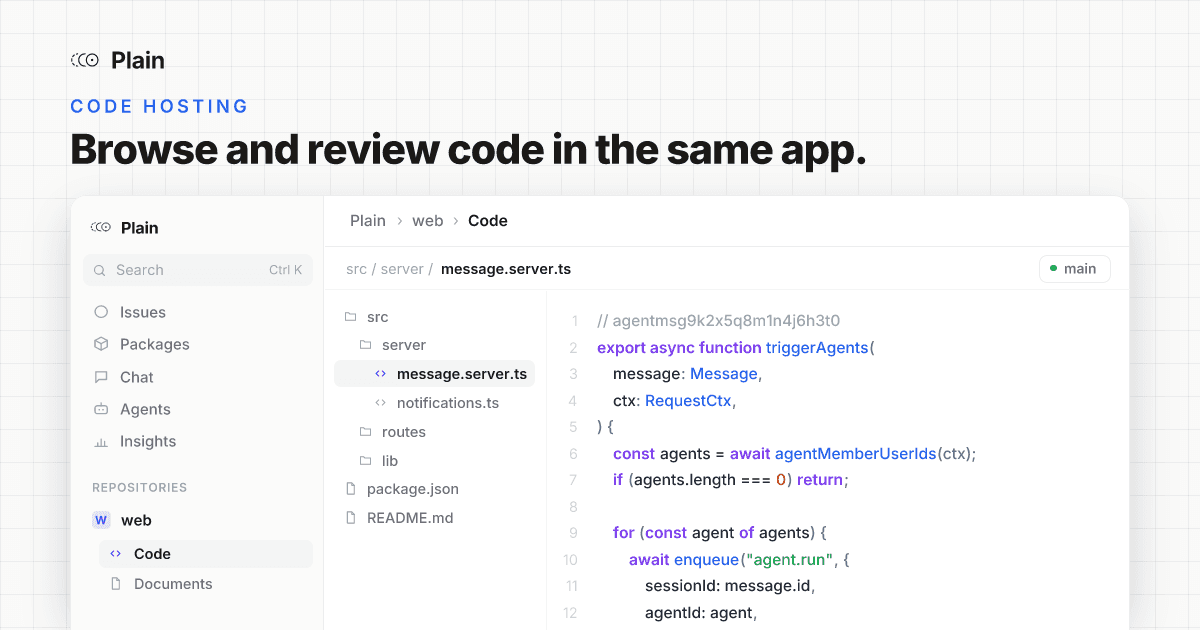1200x630 pixels.
Task: Click the comment on code line 1
Action: pyautogui.click(x=718, y=321)
